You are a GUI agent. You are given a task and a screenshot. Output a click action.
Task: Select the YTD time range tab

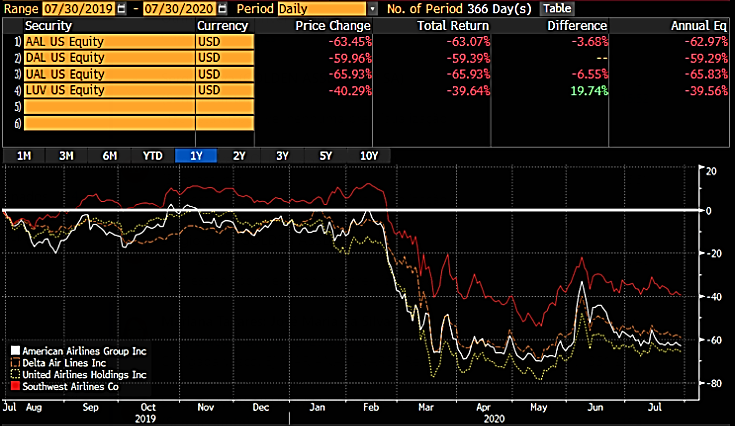(x=152, y=156)
